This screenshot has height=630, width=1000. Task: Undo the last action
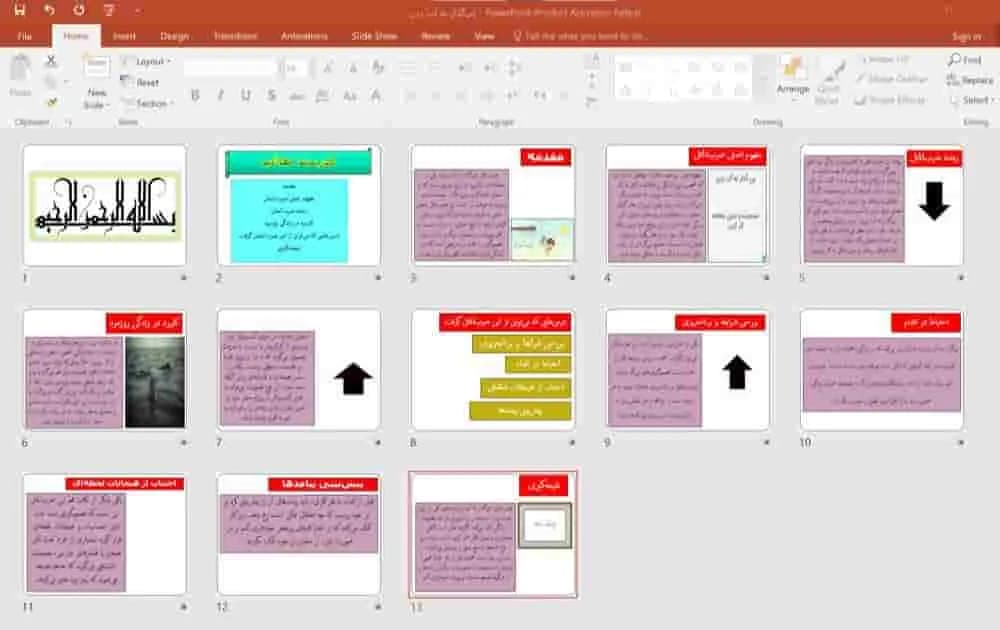[x=49, y=10]
